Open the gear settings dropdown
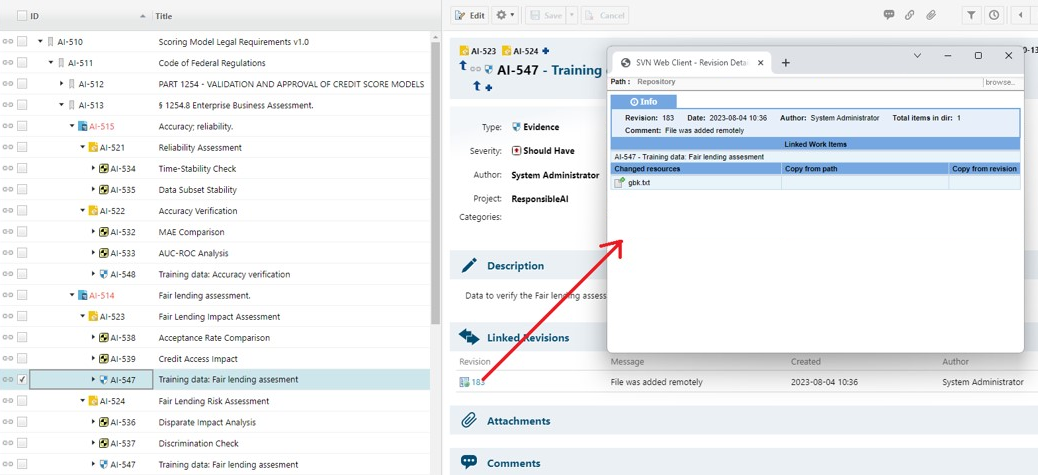This screenshot has width=1038, height=475. [x=505, y=15]
